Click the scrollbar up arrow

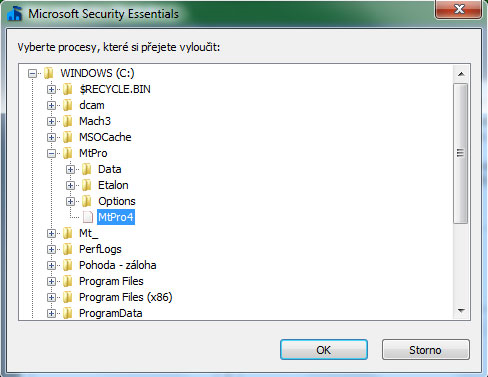[x=461, y=74]
